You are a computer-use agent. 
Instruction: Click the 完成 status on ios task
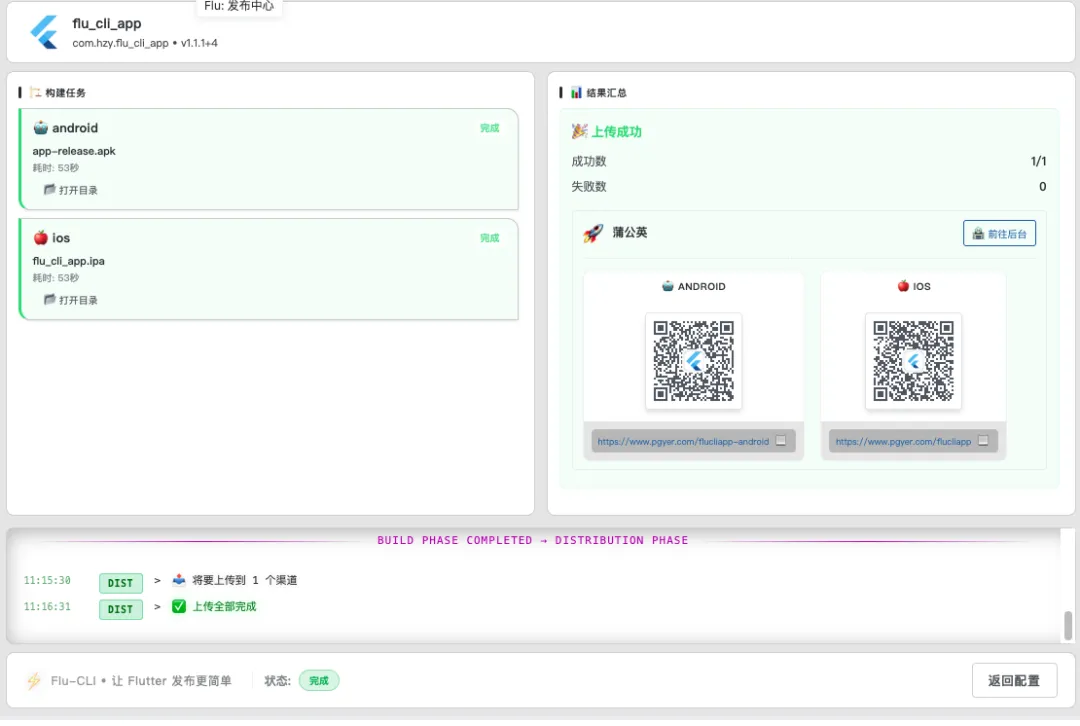tap(490, 238)
